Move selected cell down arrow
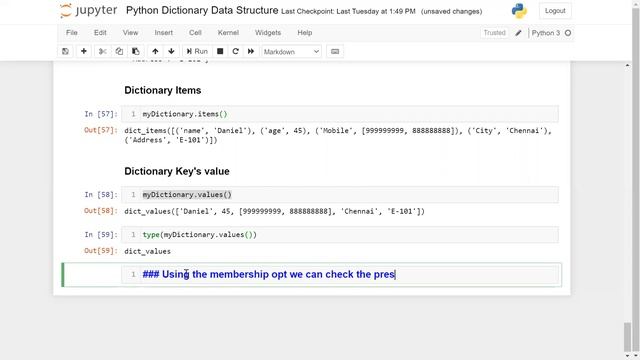This screenshot has height=360, width=640. (x=171, y=51)
